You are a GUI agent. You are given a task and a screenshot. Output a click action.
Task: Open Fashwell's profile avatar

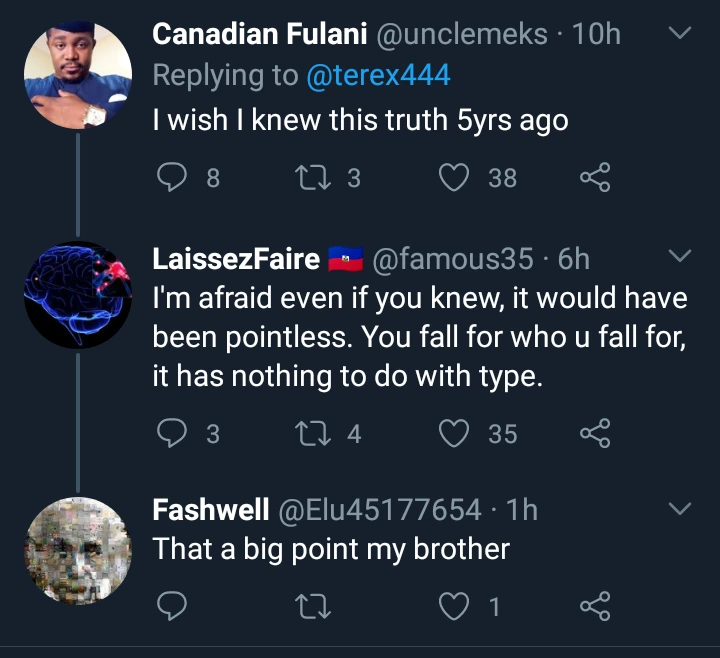(76, 550)
